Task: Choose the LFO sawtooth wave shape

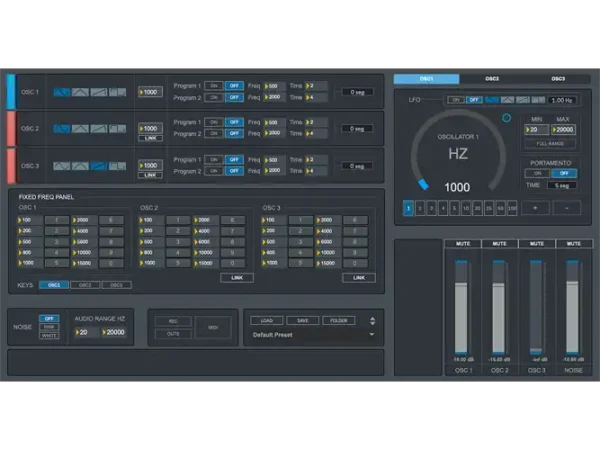Action: click(523, 100)
